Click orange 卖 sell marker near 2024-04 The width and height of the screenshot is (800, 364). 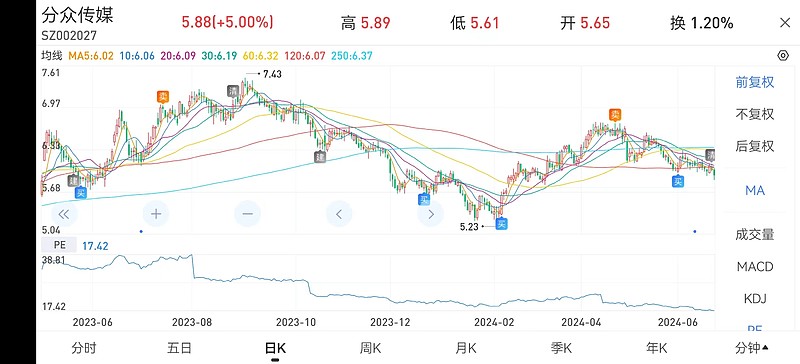coord(616,115)
